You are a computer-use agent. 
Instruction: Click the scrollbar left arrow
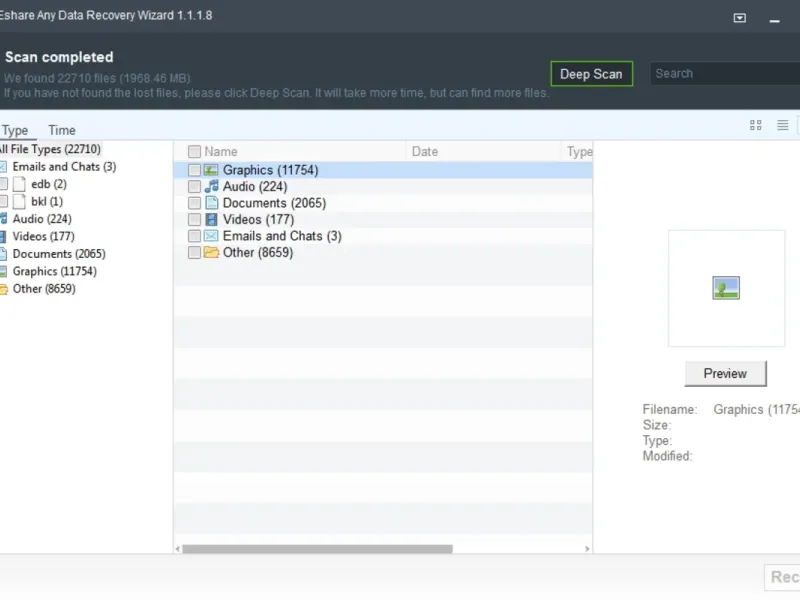pyautogui.click(x=178, y=549)
